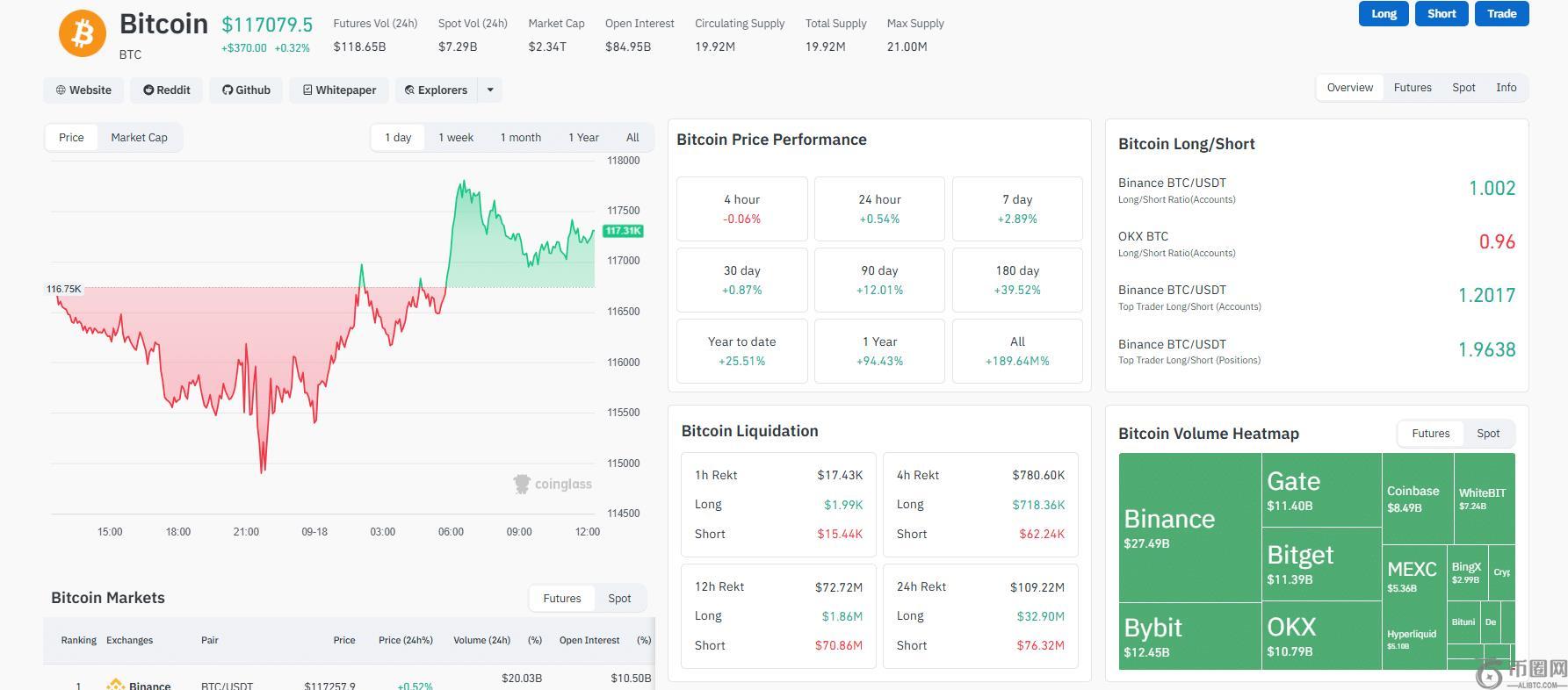
Task: Click the Binance exchange logo in markets table
Action: point(115,684)
